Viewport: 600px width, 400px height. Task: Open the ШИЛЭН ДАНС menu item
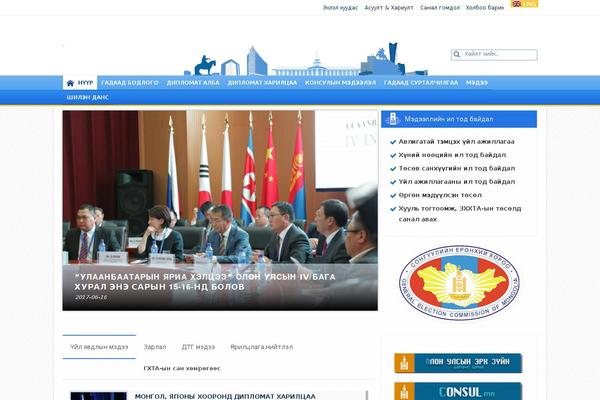[88, 97]
